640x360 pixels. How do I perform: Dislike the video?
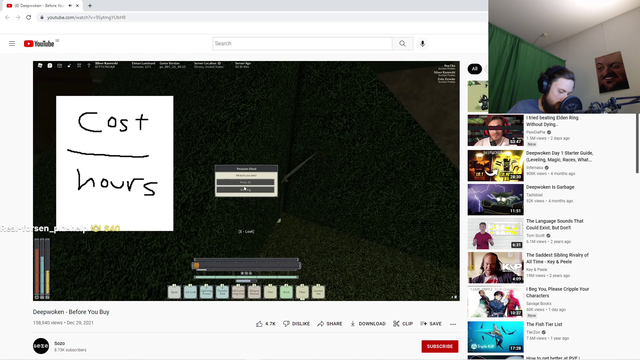click(296, 324)
